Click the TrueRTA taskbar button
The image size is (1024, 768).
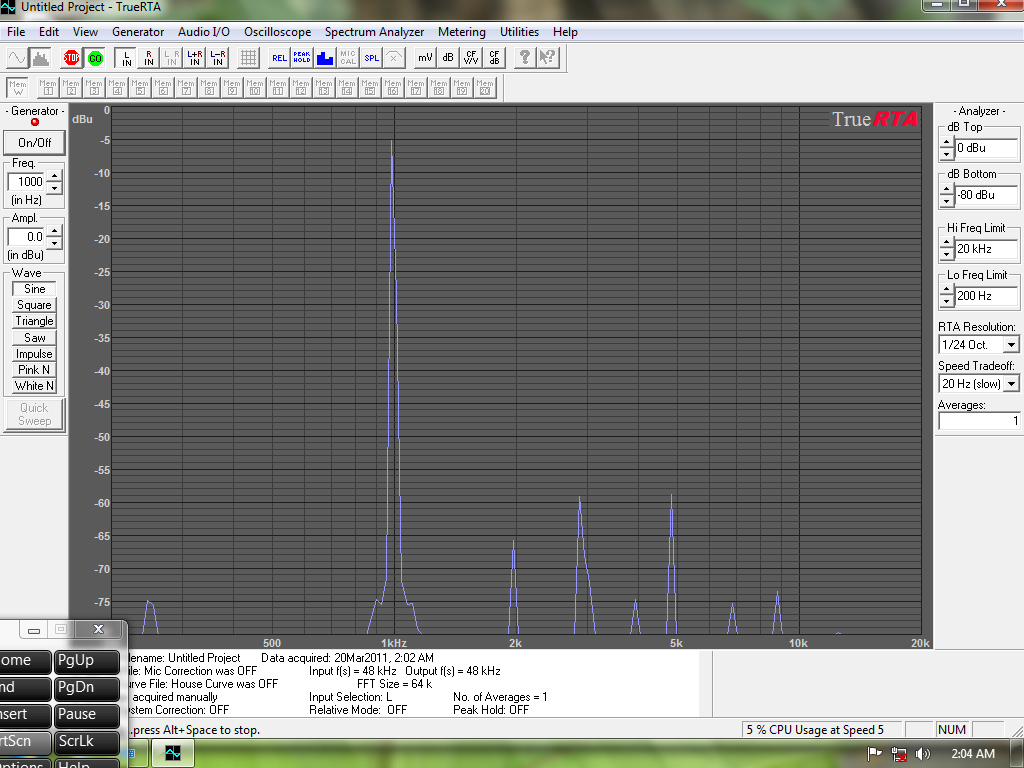tap(173, 754)
